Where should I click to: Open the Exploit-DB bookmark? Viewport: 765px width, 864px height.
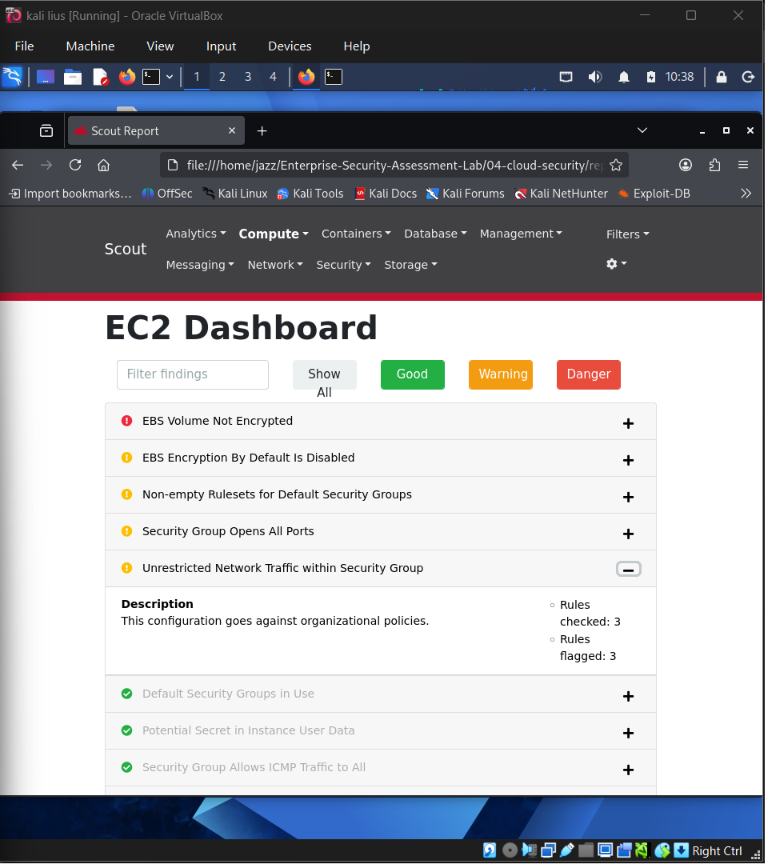(x=654, y=193)
